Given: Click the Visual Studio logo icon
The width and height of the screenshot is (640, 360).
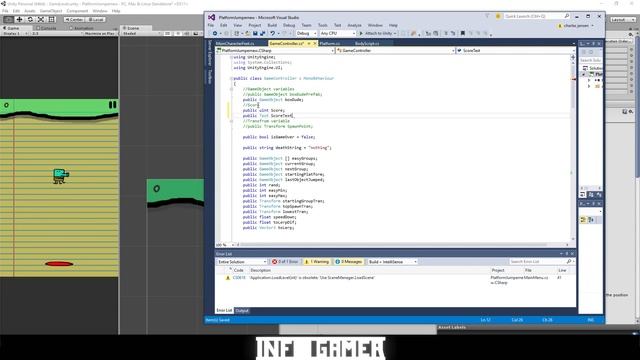Looking at the screenshot, I should 211,17.
